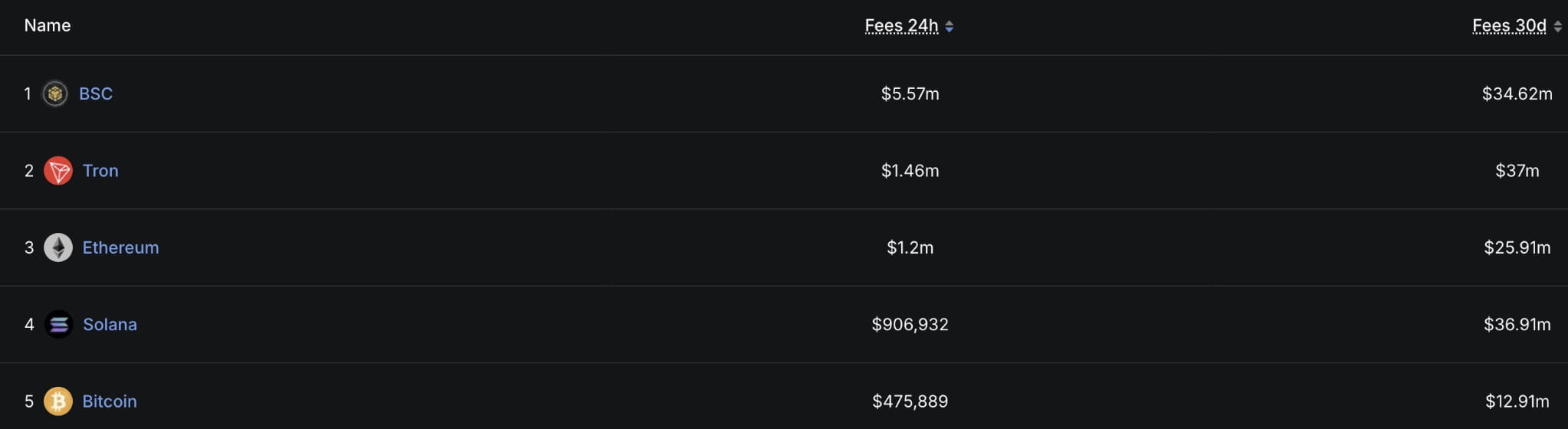Image resolution: width=1568 pixels, height=429 pixels.
Task: Click the Fees 30d sort arrows
Action: (x=1557, y=26)
